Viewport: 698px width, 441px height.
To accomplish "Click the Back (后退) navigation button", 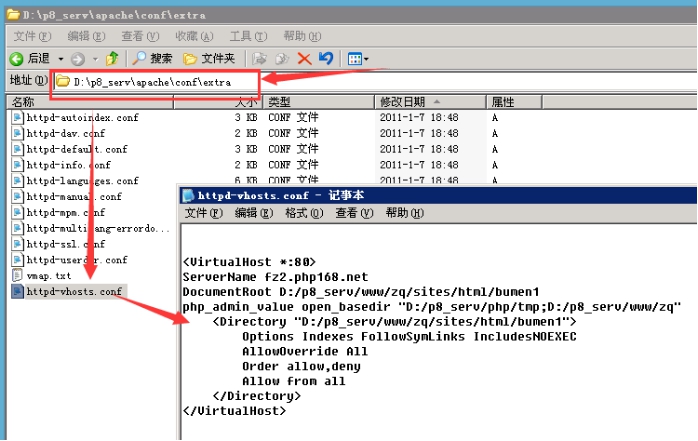I will click(30, 59).
